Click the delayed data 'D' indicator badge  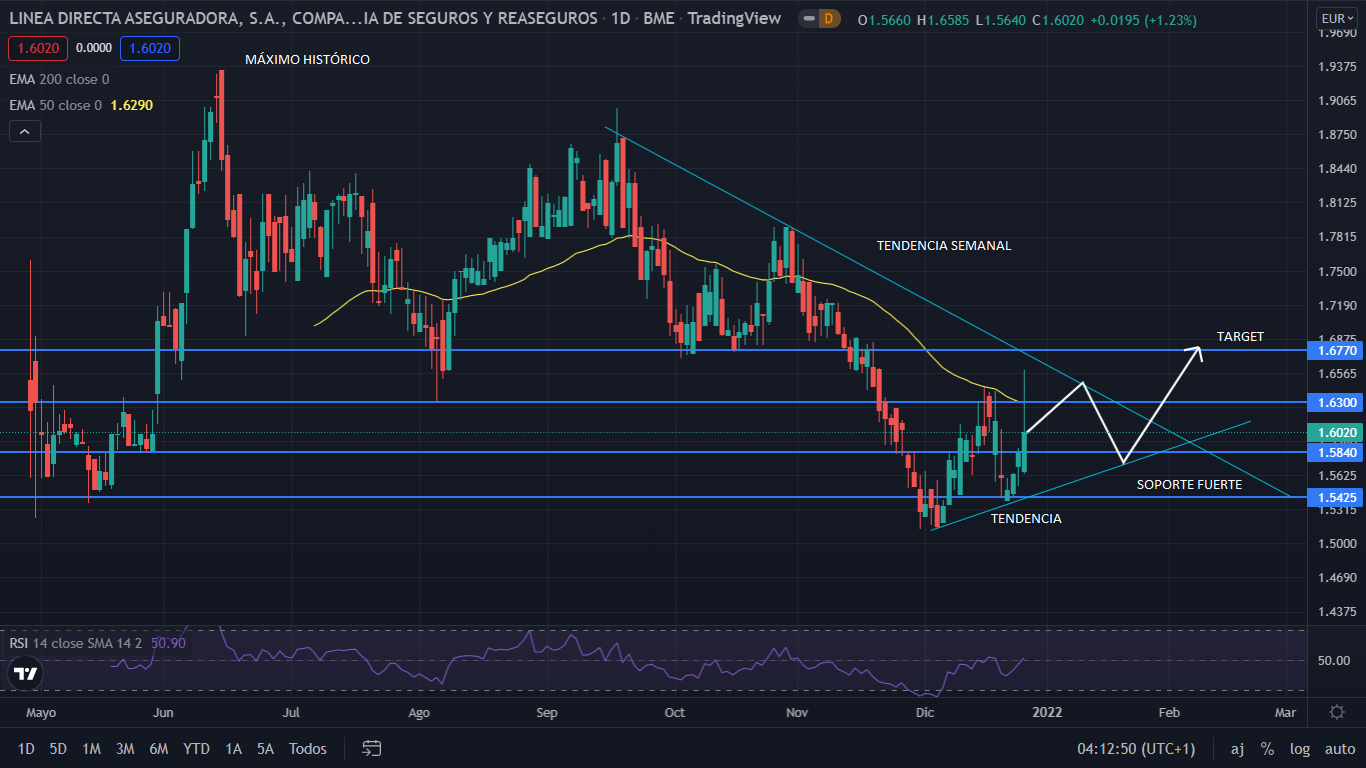(827, 19)
